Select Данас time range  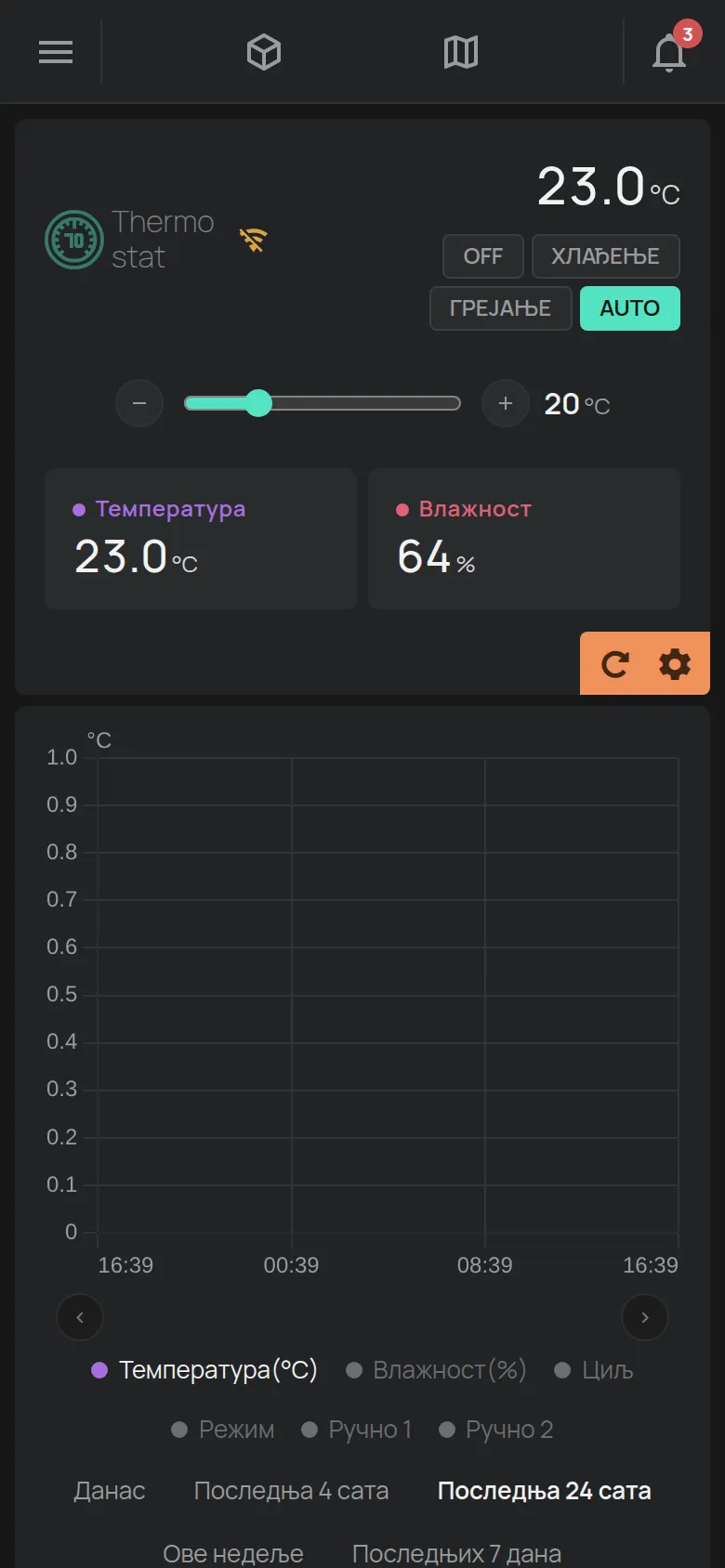[110, 1491]
